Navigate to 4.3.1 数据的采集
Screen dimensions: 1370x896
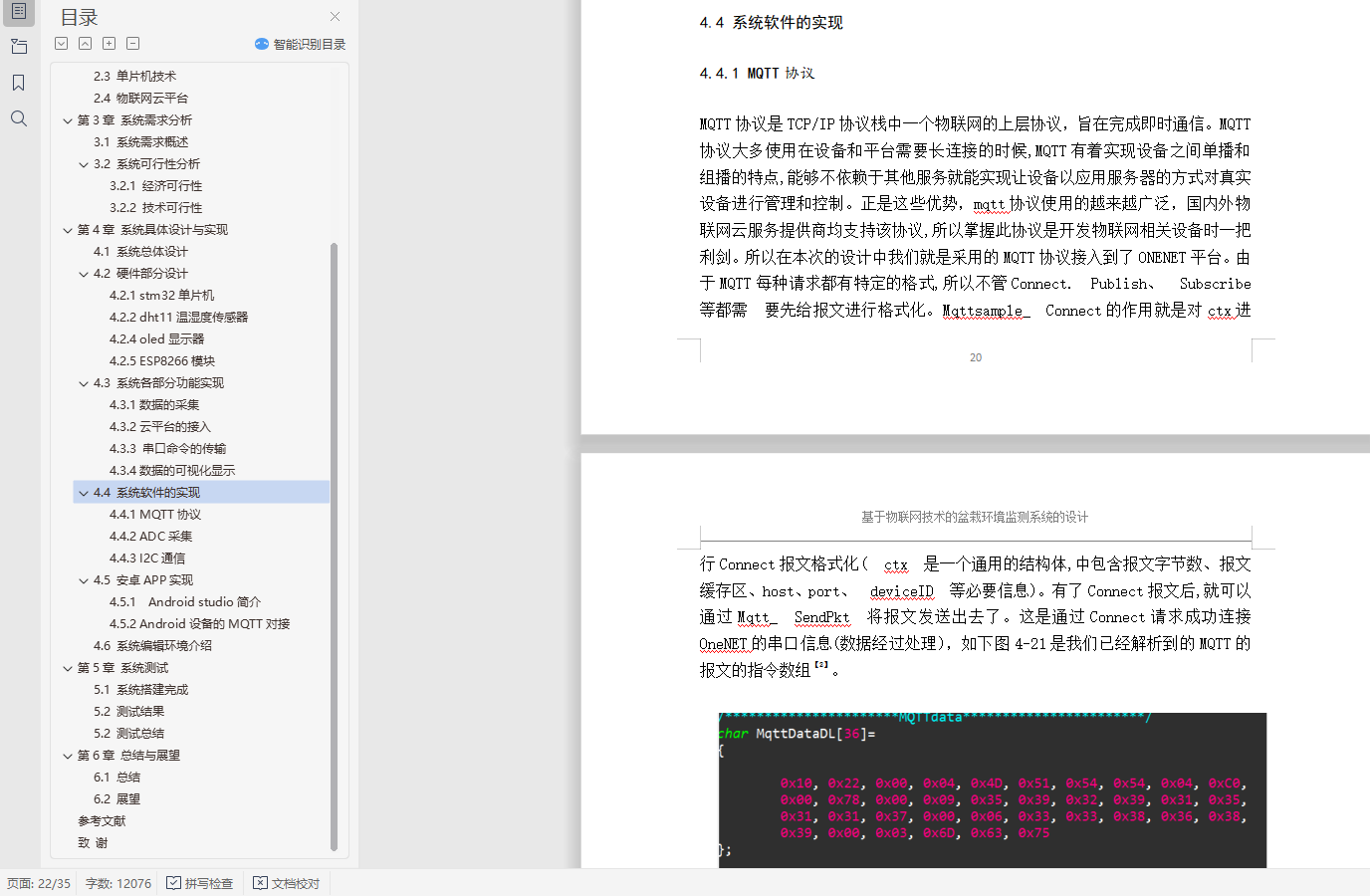(x=154, y=404)
